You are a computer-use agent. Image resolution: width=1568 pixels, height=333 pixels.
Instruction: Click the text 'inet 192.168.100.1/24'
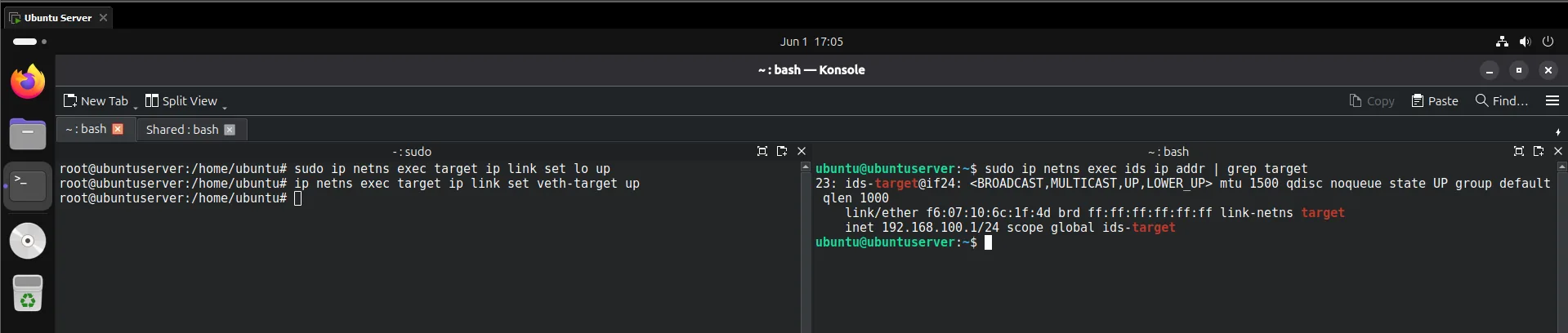[x=922, y=228]
